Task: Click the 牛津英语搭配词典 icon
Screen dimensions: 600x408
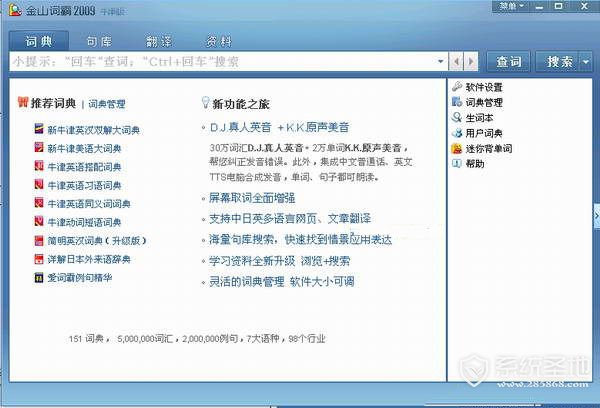Action: coord(39,166)
